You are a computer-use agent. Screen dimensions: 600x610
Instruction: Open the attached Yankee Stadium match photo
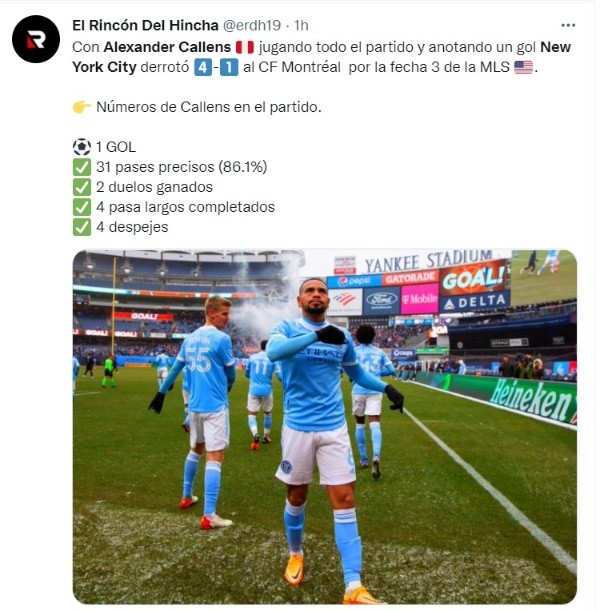[x=325, y=426]
